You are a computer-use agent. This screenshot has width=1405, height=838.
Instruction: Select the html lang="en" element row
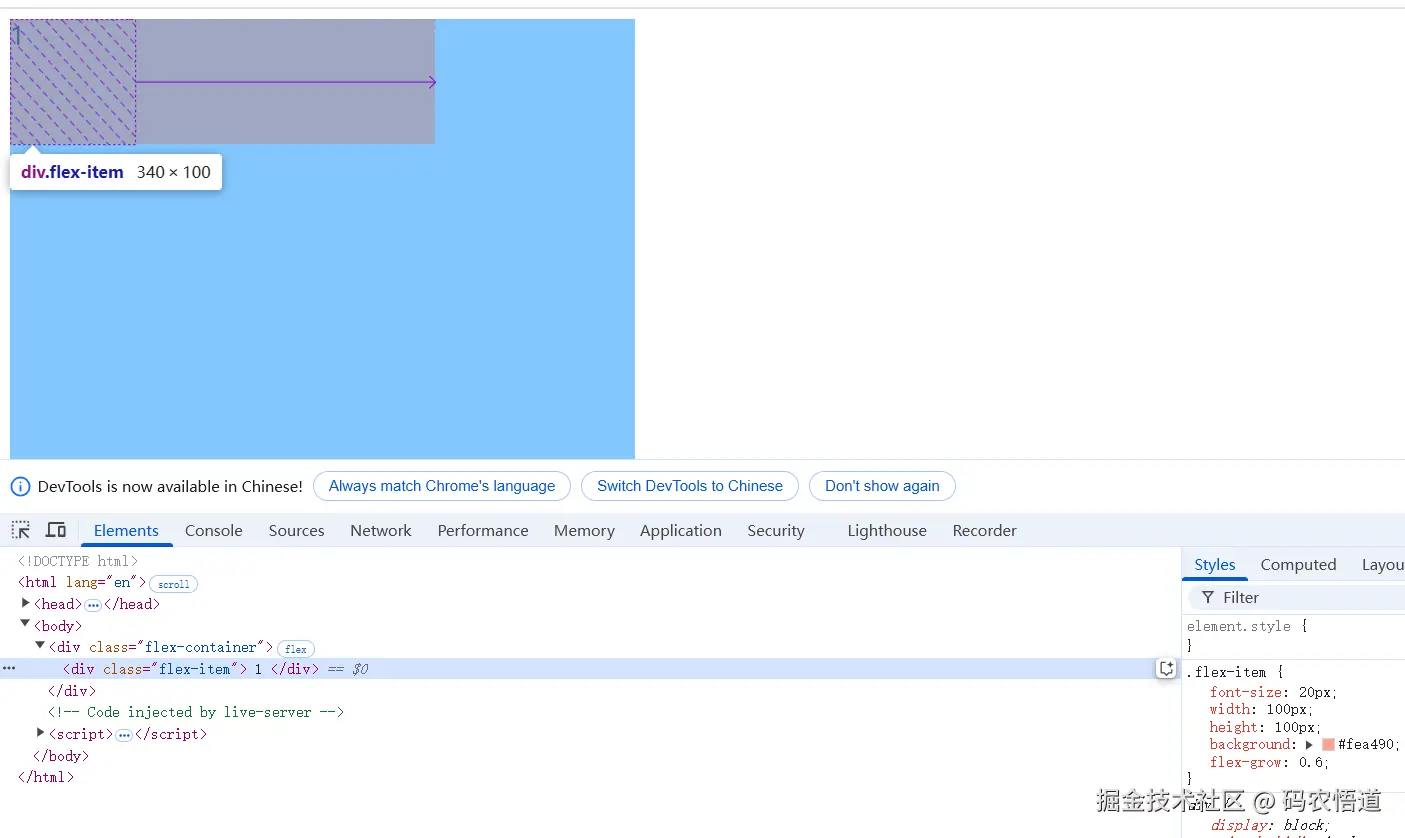82,583
